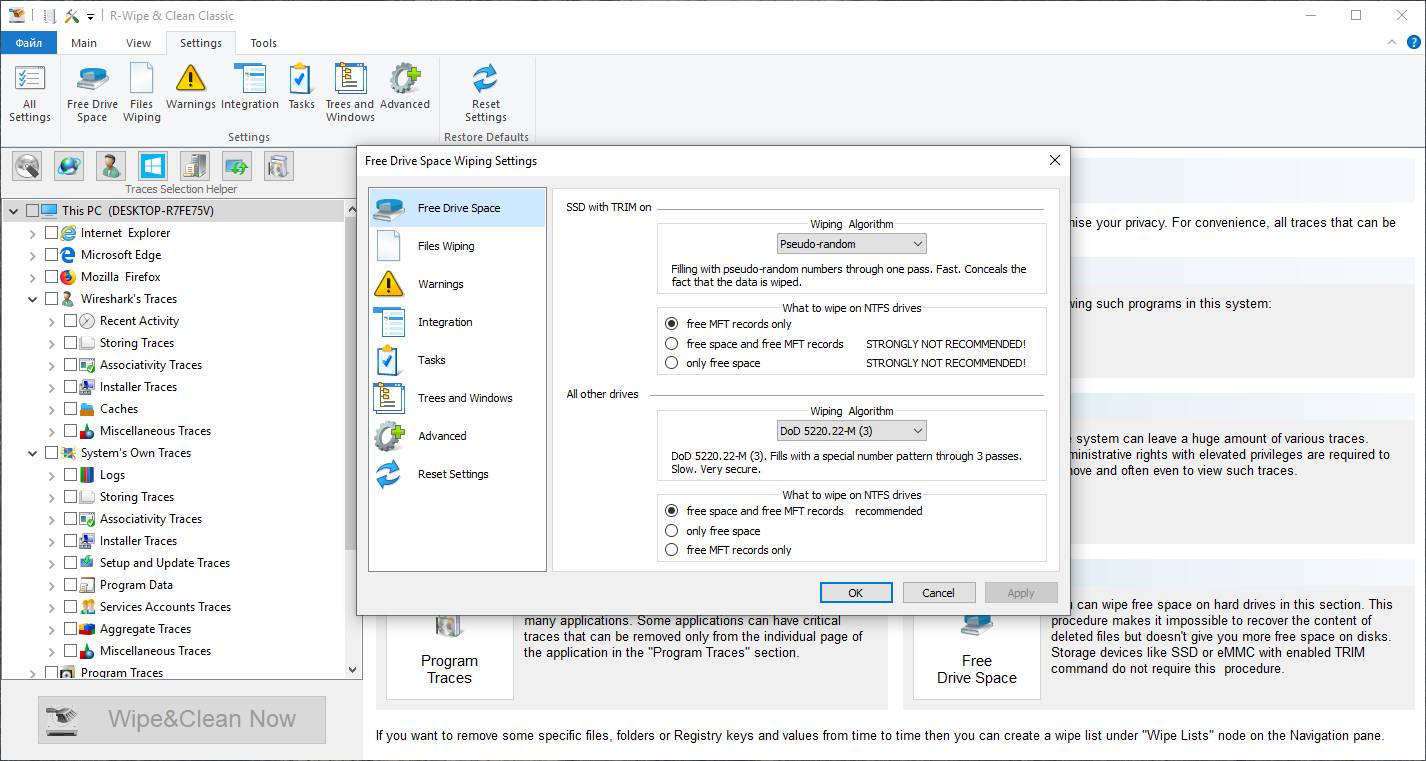The height and width of the screenshot is (761, 1426).
Task: Switch to the View ribbon tab
Action: pyautogui.click(x=138, y=43)
